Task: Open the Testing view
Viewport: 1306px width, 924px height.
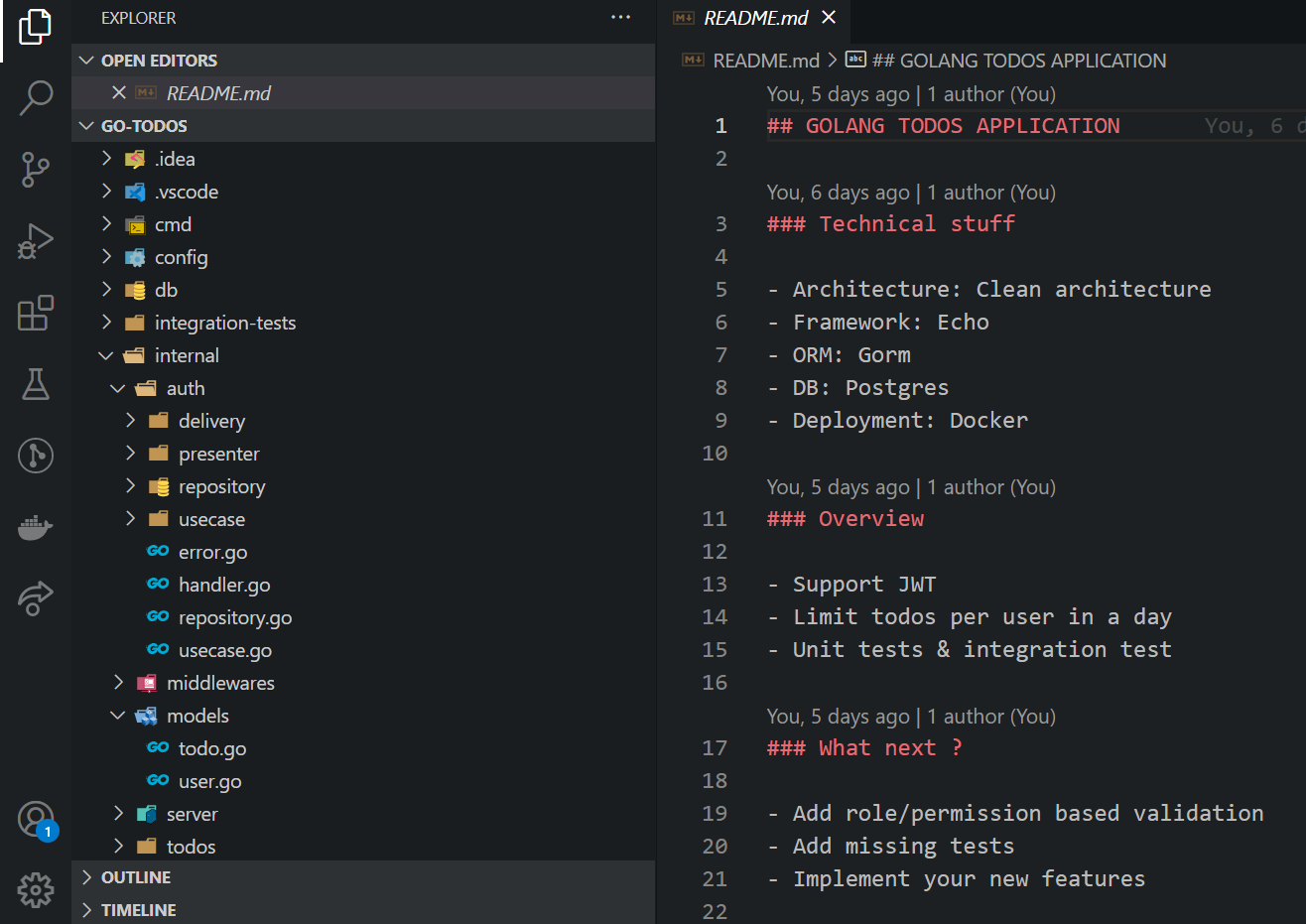Action: 36,384
